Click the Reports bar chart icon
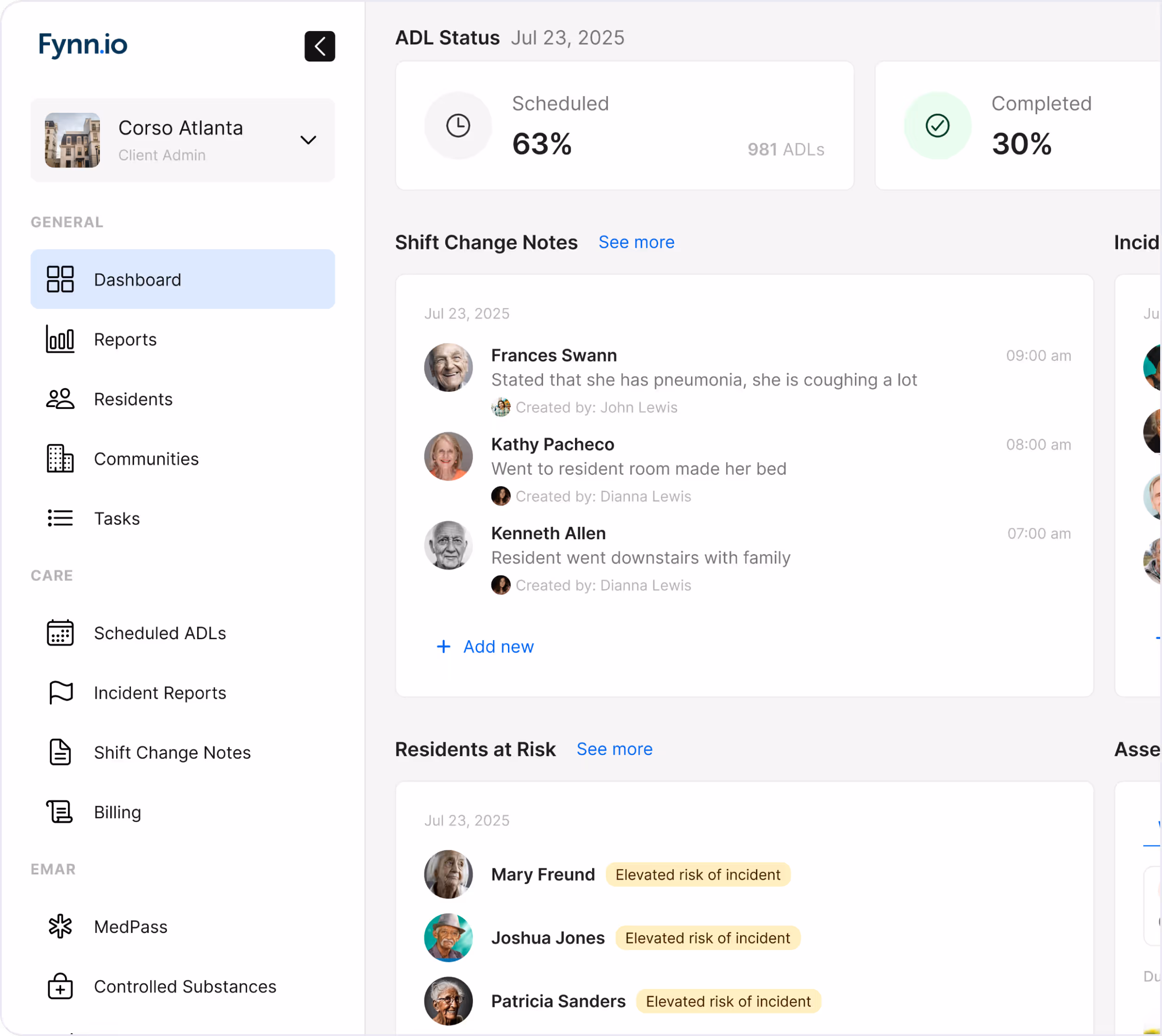1162x1036 pixels. [60, 339]
